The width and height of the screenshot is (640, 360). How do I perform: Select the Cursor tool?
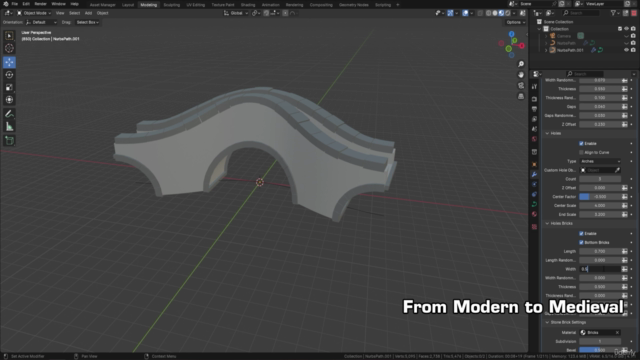coord(9,49)
